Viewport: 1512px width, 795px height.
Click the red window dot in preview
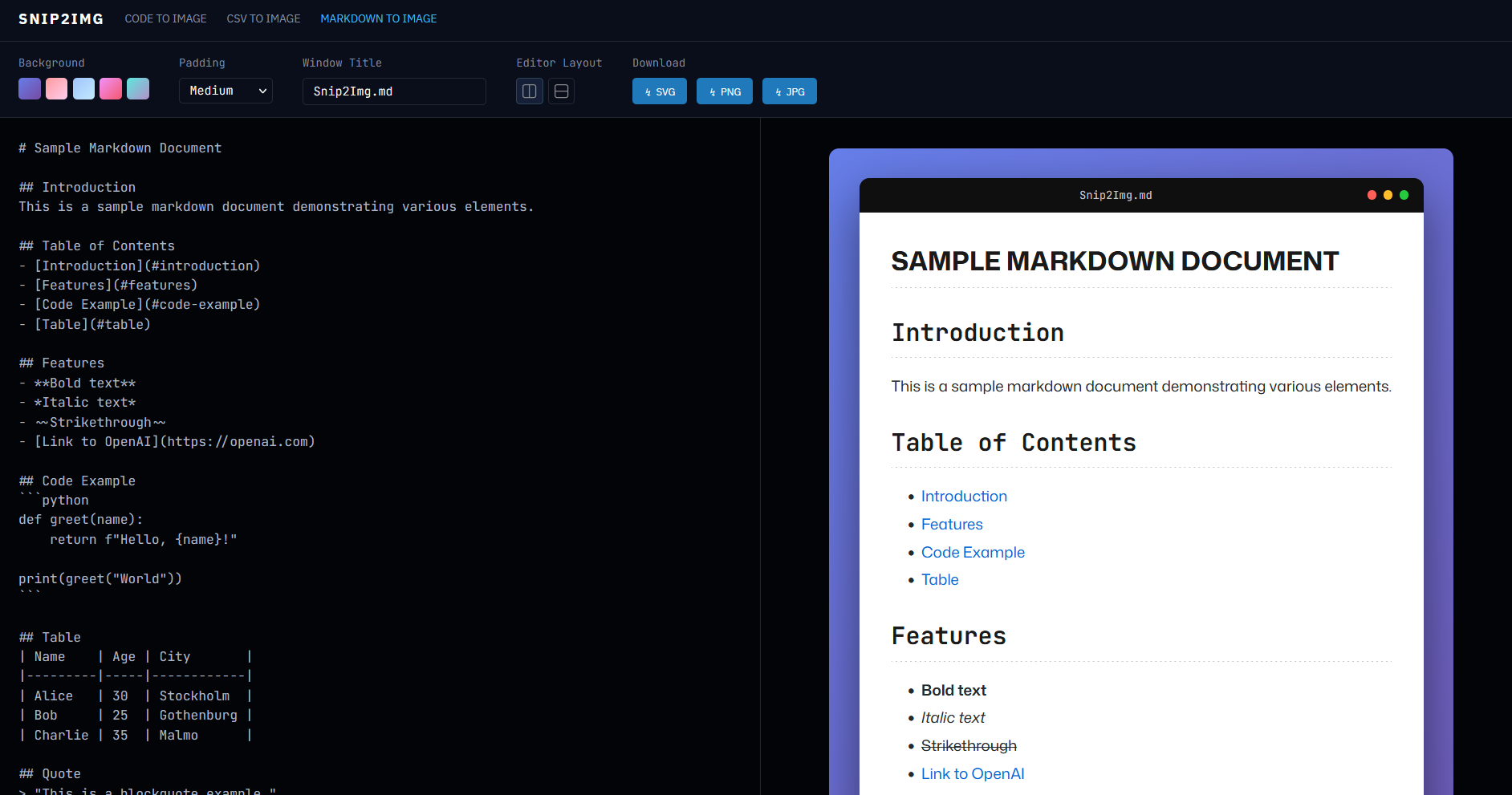pyautogui.click(x=1372, y=195)
